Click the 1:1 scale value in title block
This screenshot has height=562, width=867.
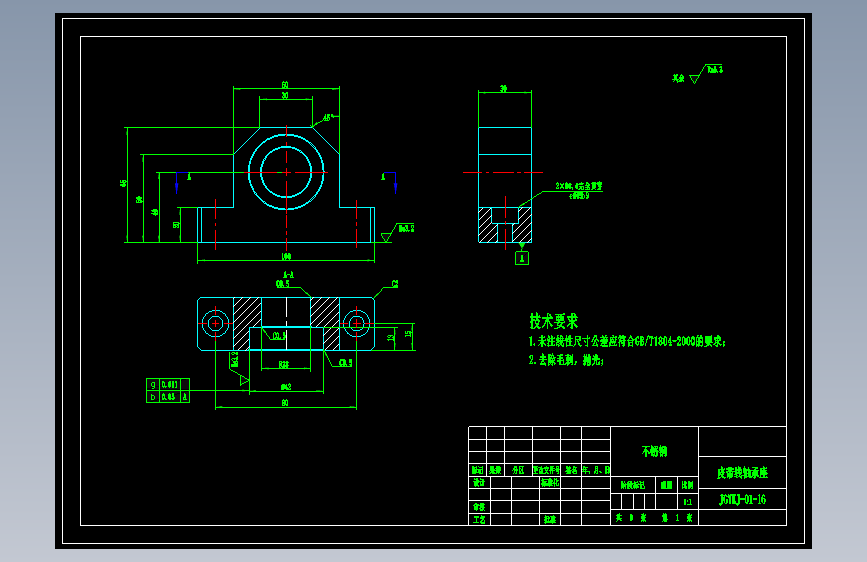[x=687, y=502]
